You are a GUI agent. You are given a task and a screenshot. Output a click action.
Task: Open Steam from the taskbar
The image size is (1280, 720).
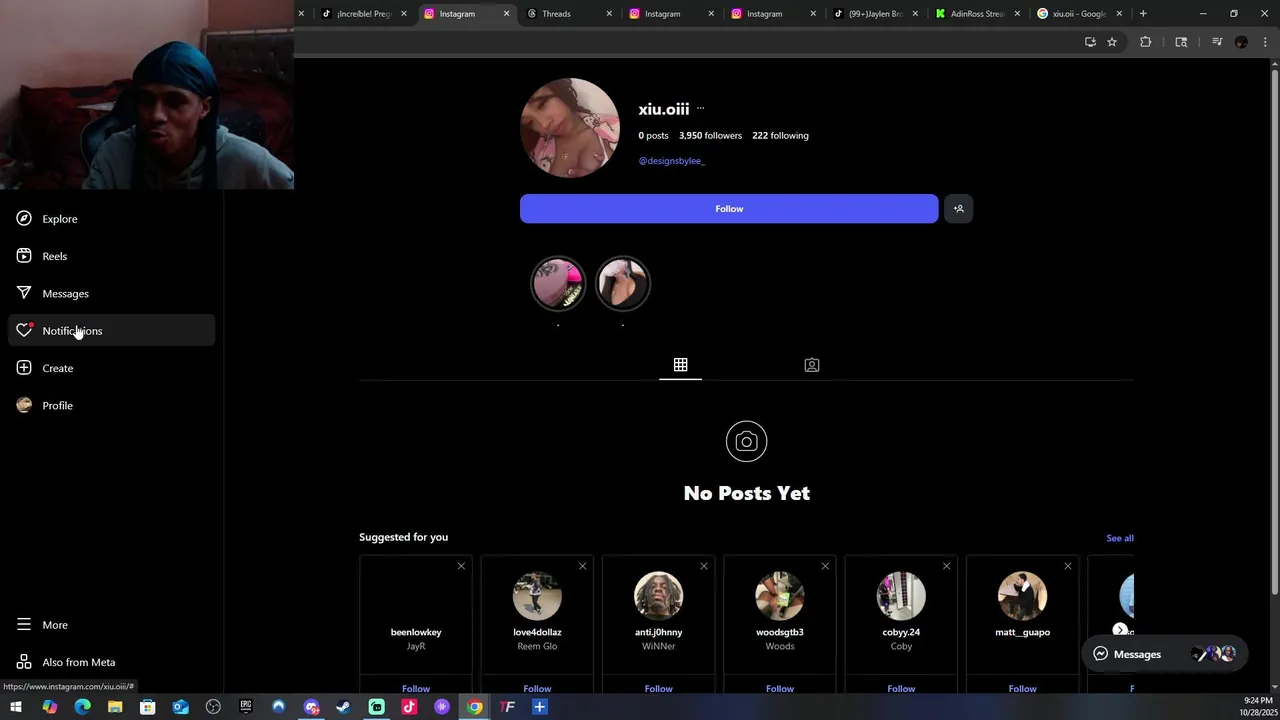click(343, 707)
